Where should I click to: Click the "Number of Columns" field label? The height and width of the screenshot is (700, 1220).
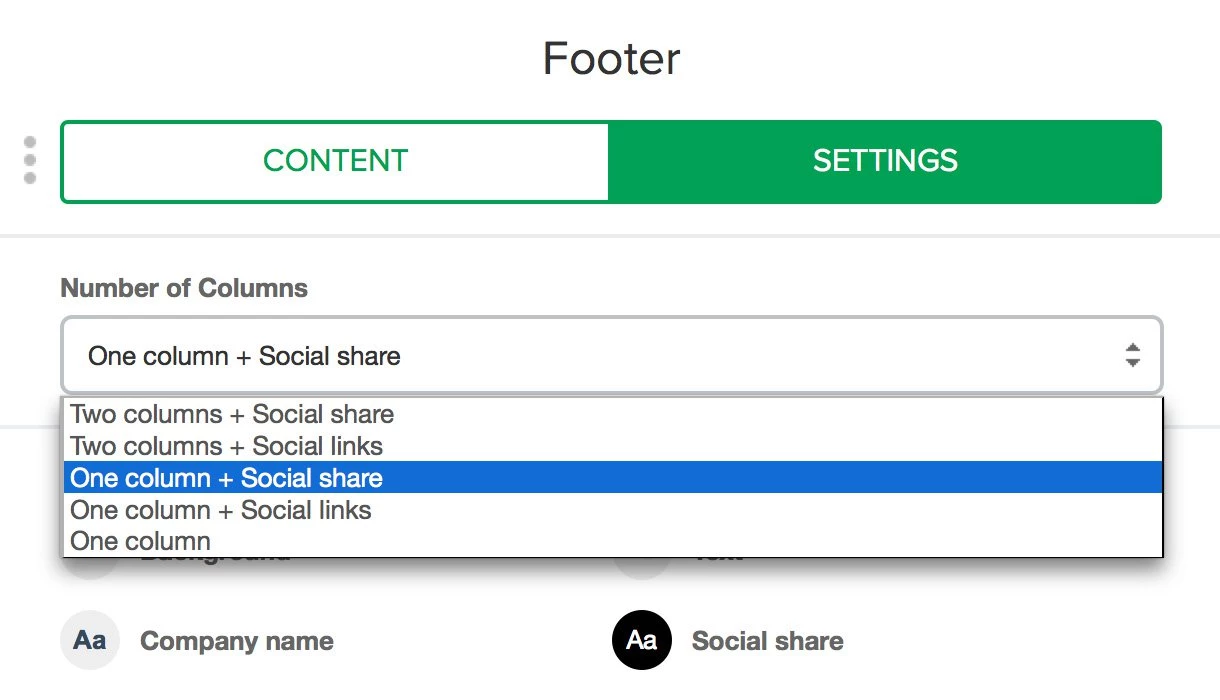pos(184,288)
